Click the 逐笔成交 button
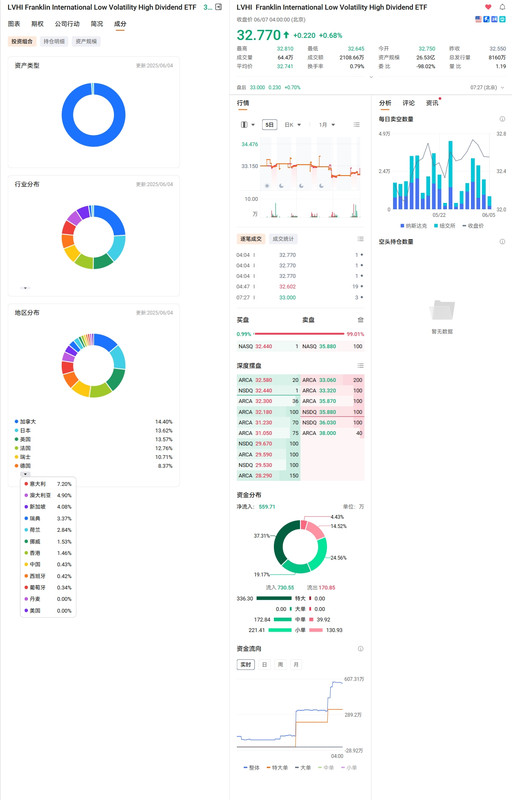Image resolution: width=512 pixels, height=800 pixels. click(x=251, y=239)
